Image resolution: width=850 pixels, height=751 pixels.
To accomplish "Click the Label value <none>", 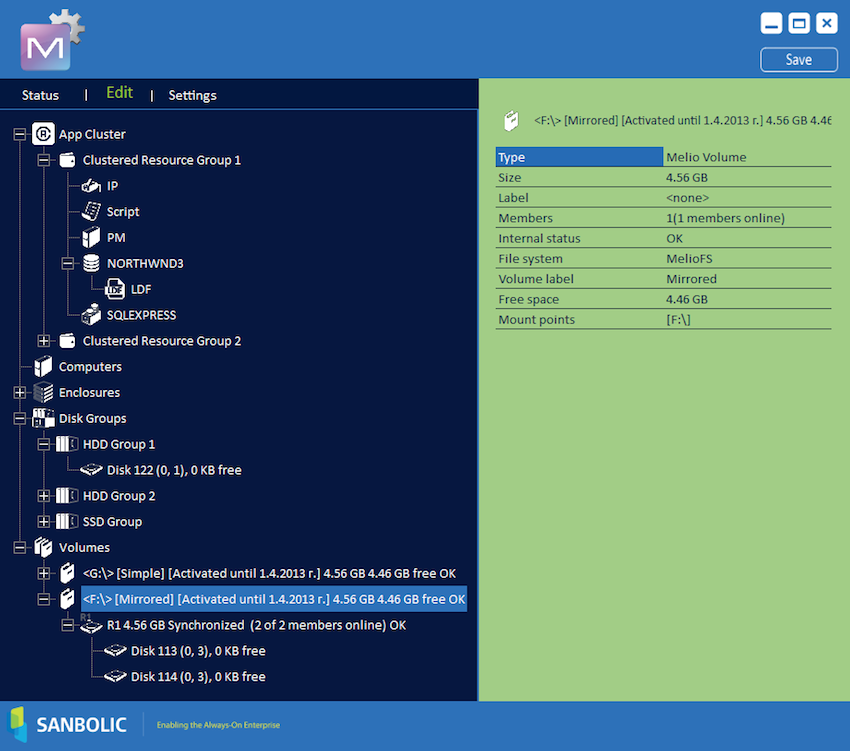I will (x=687, y=198).
